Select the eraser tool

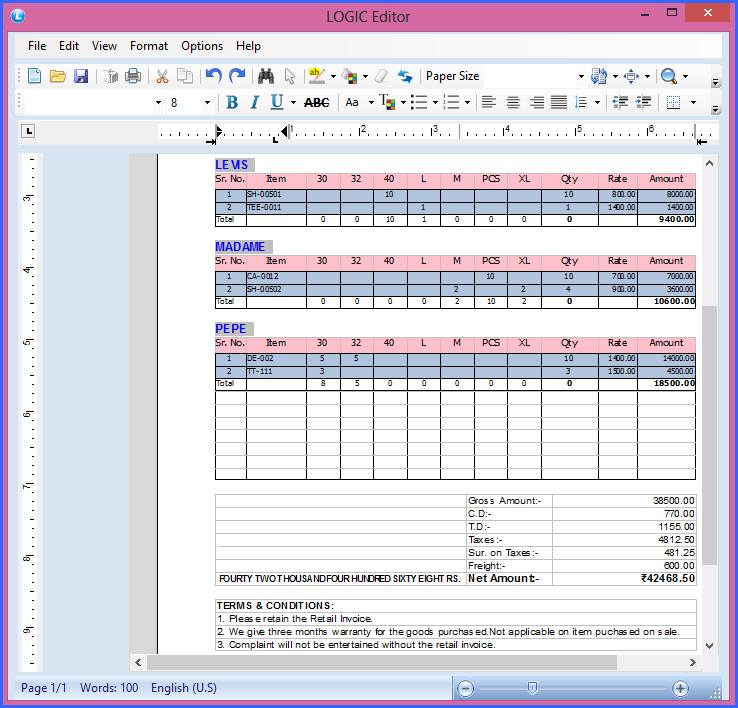[x=381, y=76]
